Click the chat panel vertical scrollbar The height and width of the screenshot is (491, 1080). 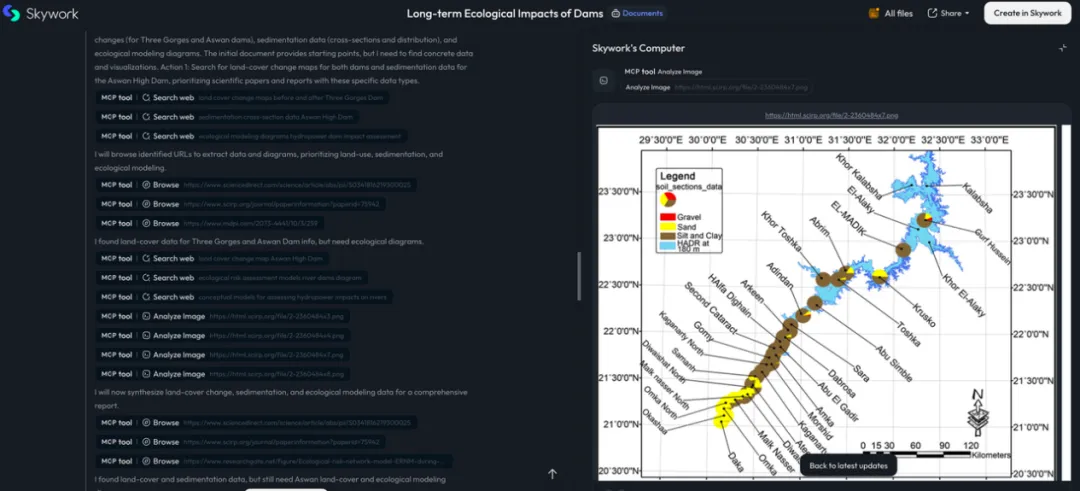[x=579, y=275]
